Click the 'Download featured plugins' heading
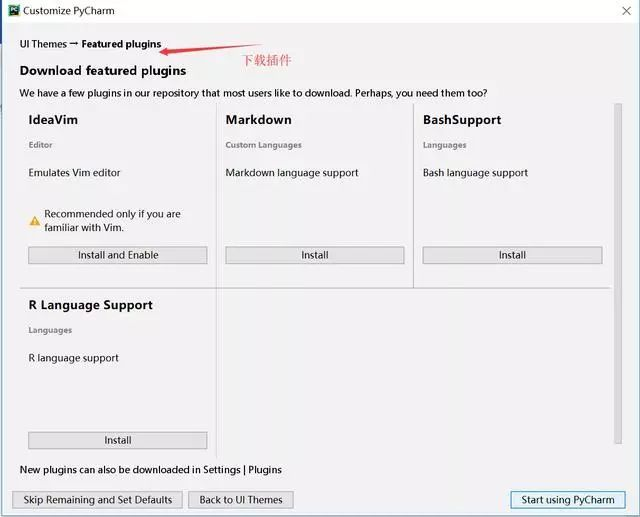This screenshot has width=640, height=517. pos(103,71)
